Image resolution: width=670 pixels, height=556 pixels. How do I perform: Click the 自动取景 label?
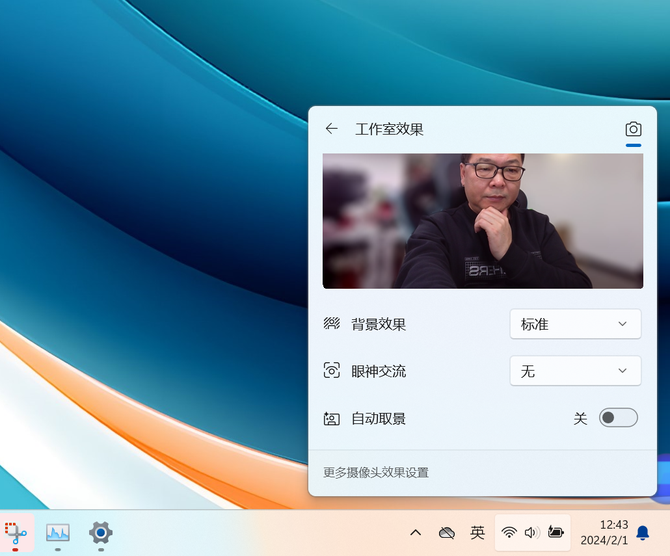(x=379, y=418)
